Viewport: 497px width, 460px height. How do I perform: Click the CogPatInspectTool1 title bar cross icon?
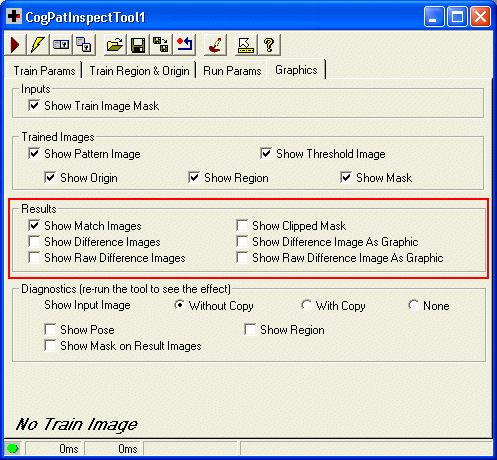pos(14,16)
